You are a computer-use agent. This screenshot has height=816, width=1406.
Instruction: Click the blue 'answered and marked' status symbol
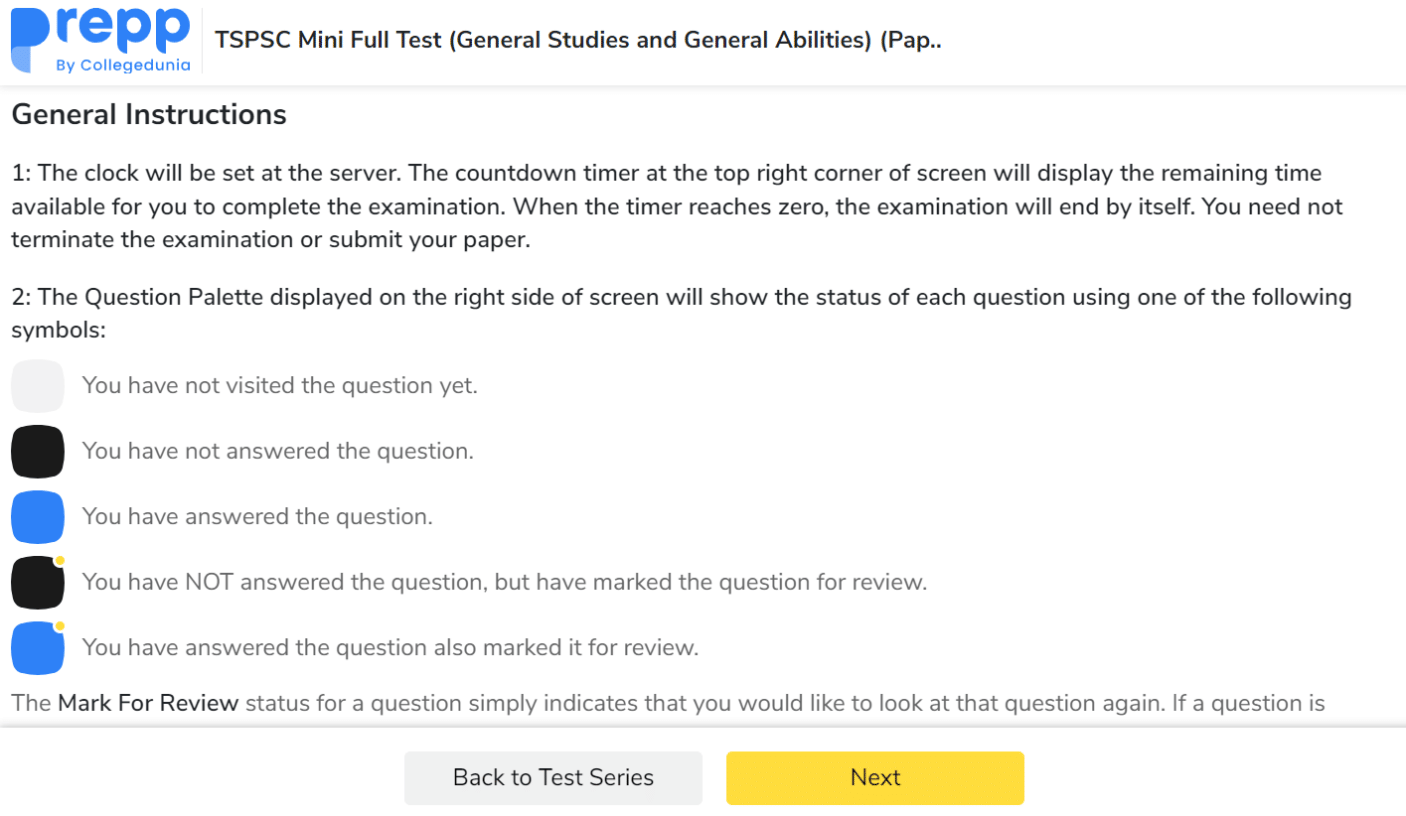point(36,647)
